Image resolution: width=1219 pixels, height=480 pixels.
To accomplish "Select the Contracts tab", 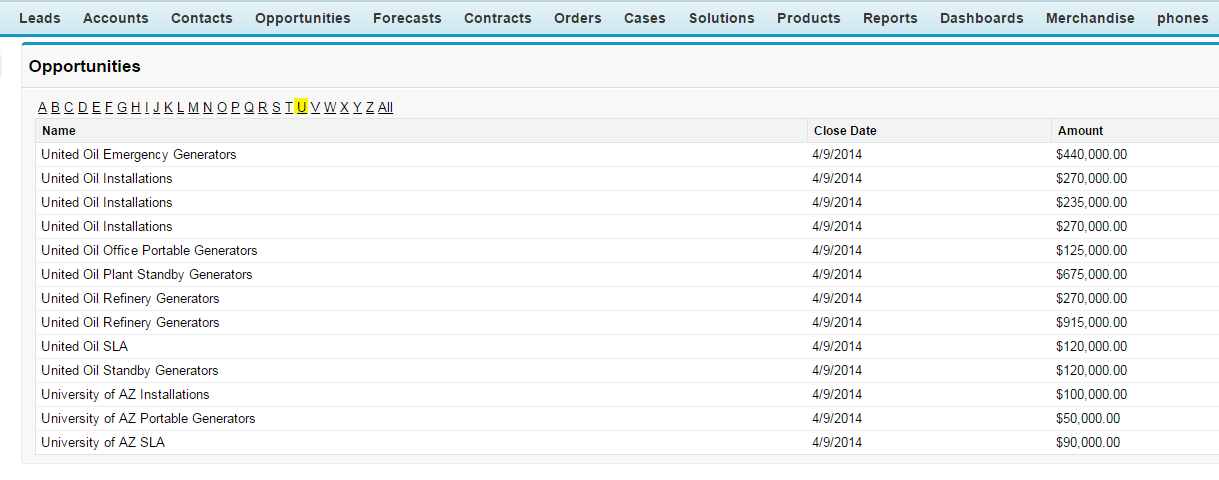I will coord(497,18).
